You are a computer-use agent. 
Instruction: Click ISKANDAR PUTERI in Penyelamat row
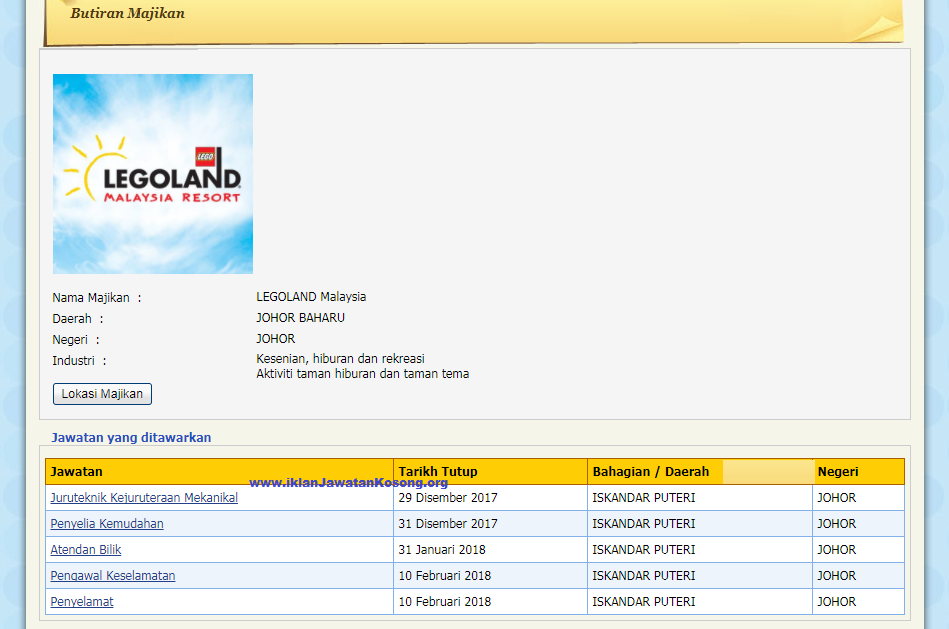pos(644,602)
